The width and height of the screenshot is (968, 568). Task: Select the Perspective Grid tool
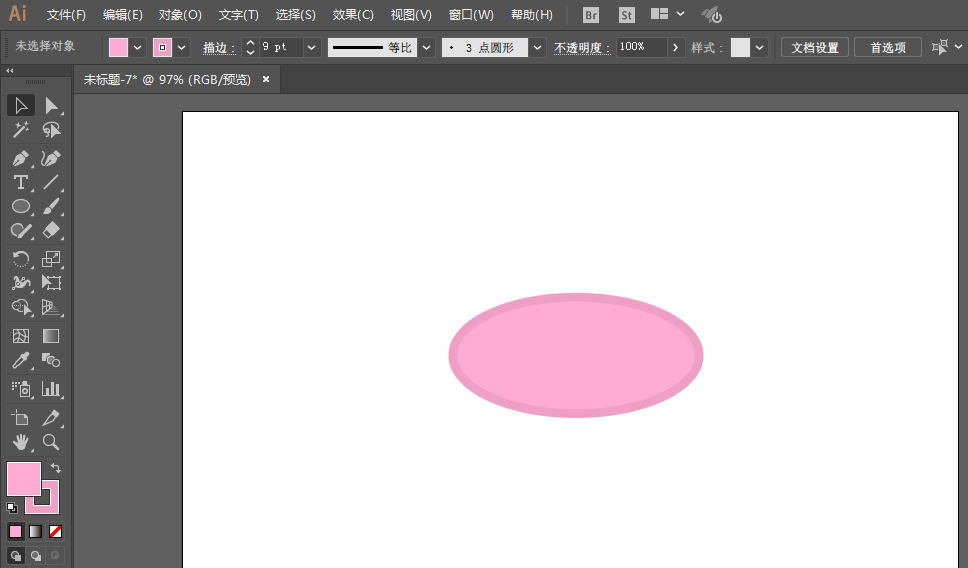[51, 307]
